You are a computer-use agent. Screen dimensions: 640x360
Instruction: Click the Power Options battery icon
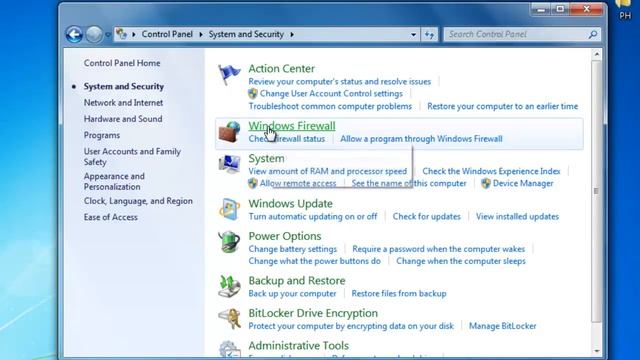point(229,242)
